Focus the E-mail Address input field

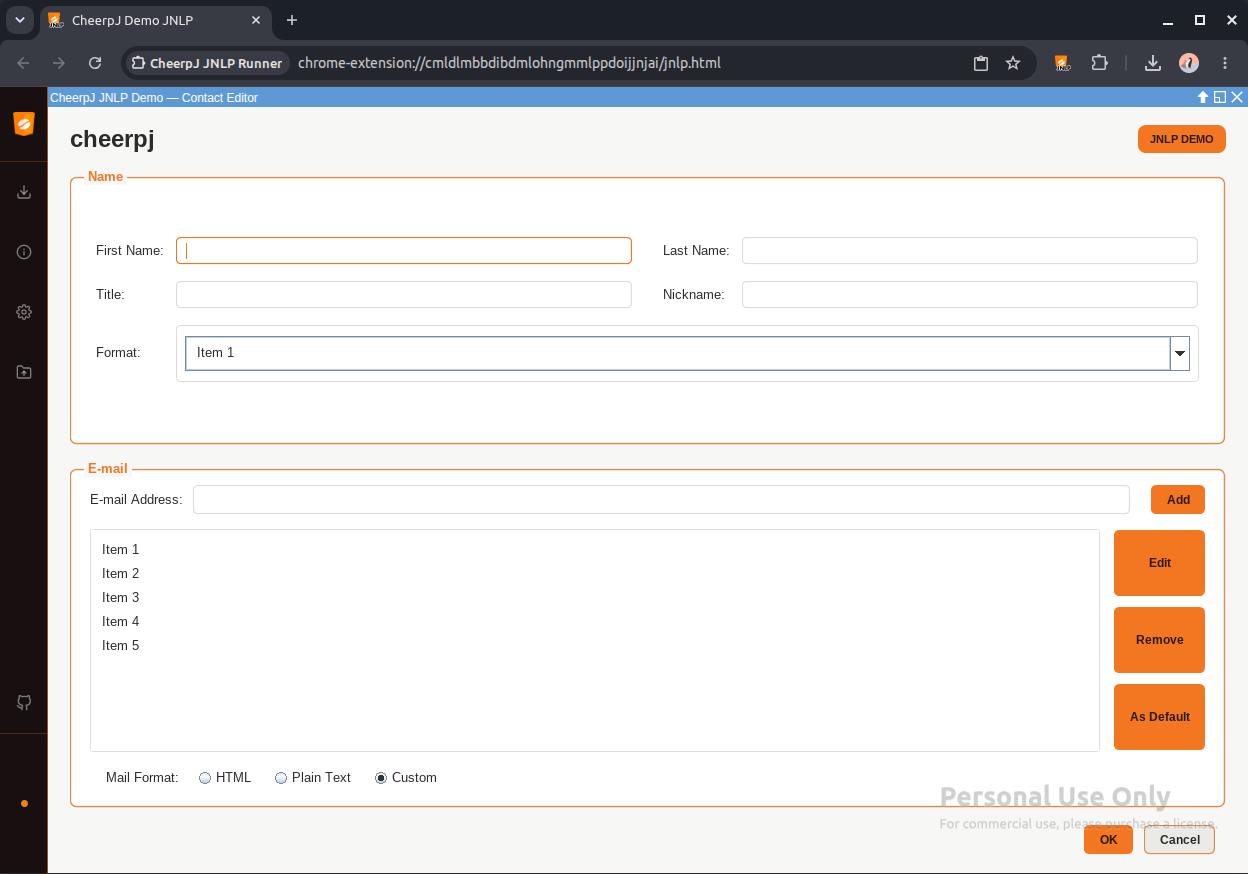tap(661, 499)
